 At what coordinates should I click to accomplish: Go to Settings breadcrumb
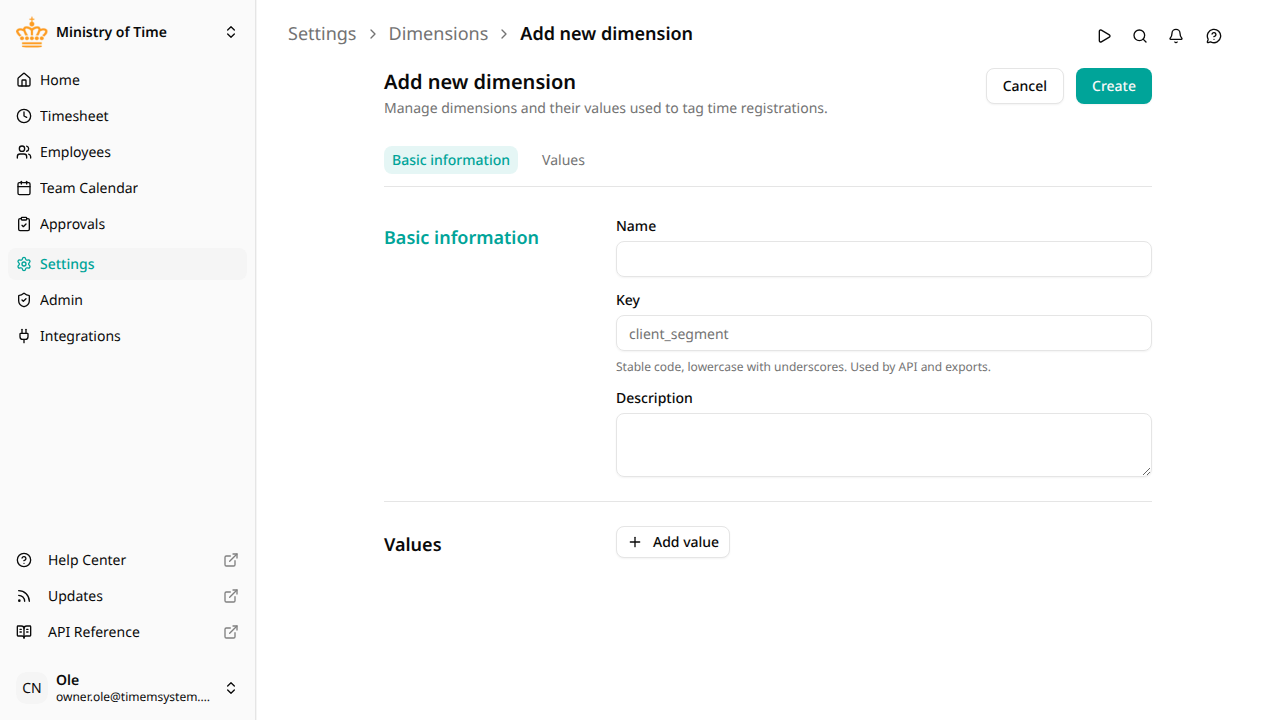click(322, 34)
